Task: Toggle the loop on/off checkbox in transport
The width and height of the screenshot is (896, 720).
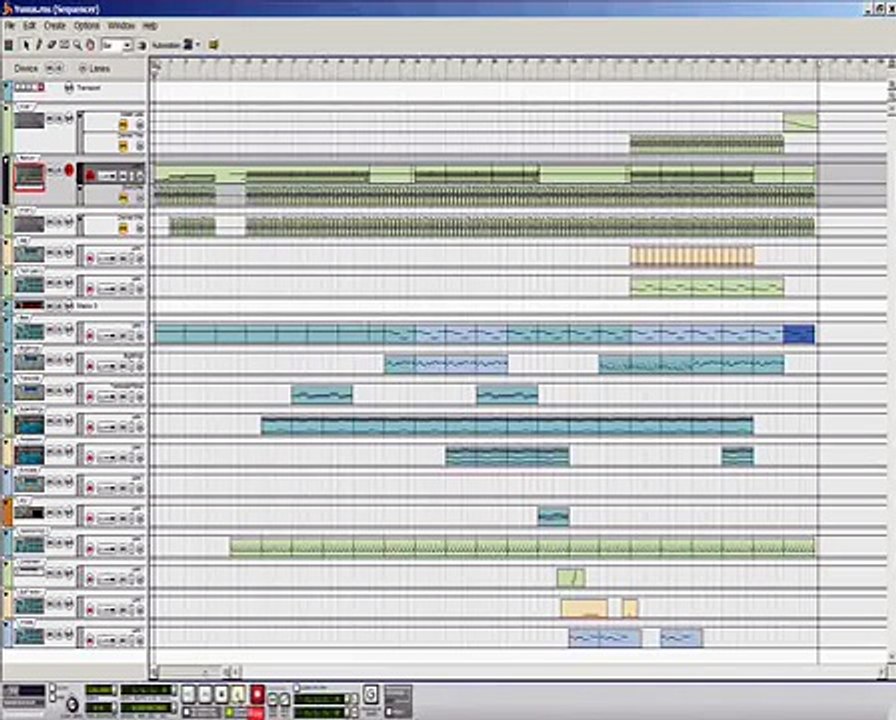Action: pos(298,687)
